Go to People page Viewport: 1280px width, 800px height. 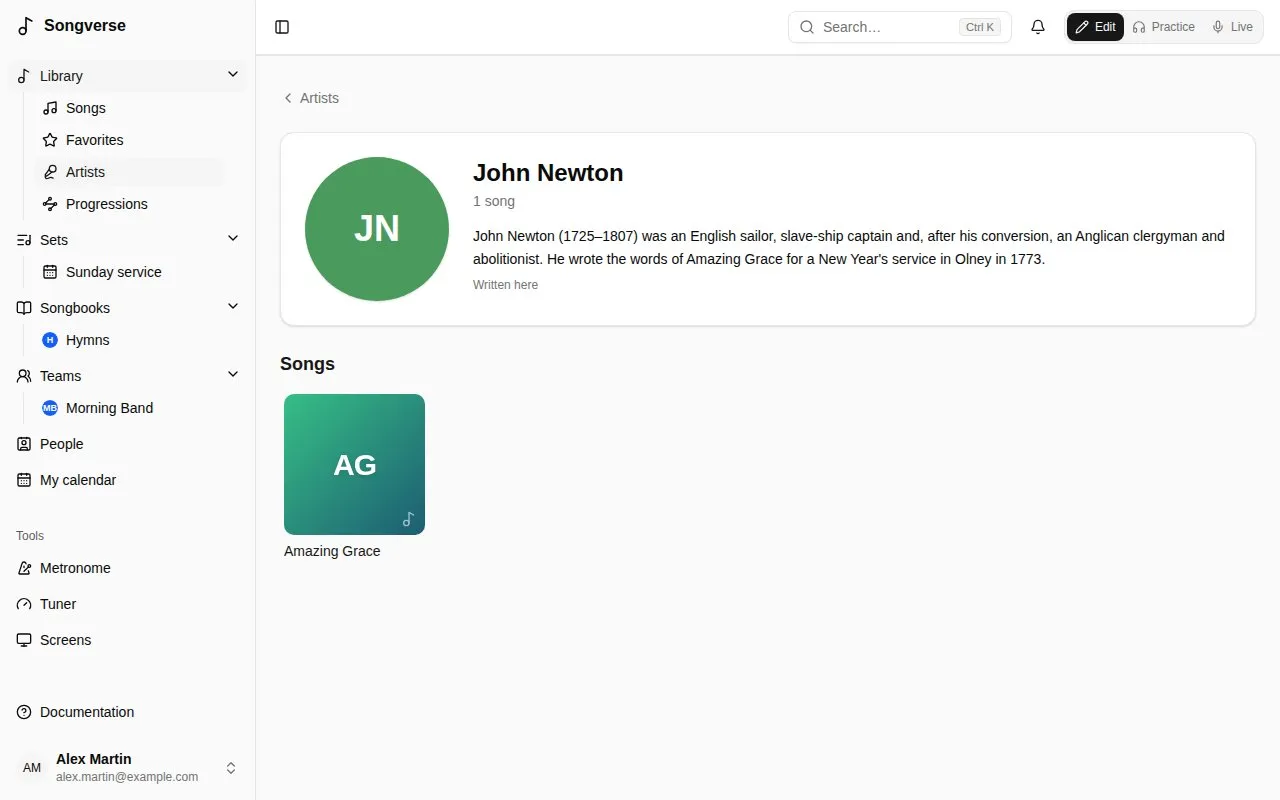click(128, 444)
